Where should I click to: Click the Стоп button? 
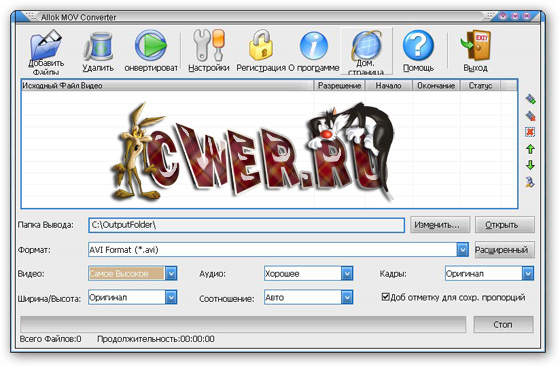[x=504, y=325]
